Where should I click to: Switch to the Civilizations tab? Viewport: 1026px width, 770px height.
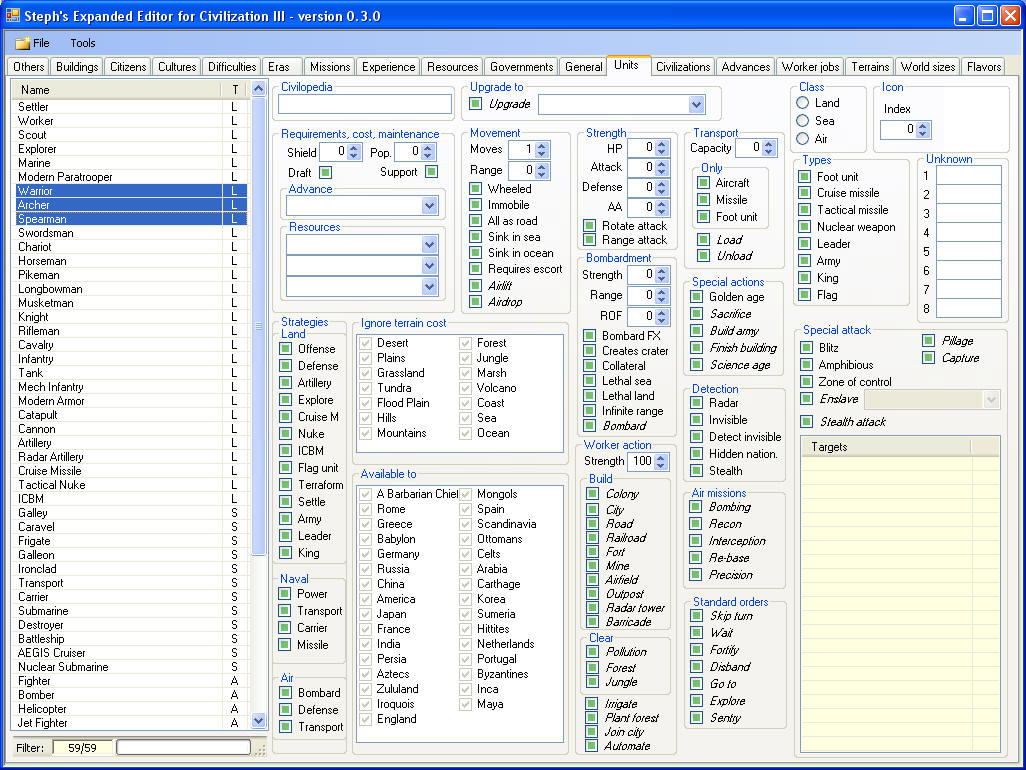point(682,67)
